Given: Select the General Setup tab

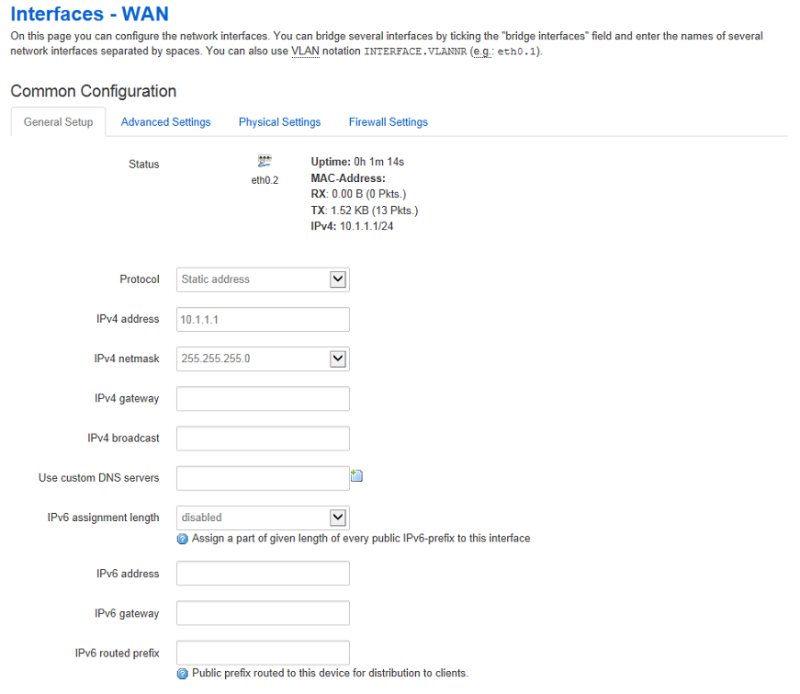Looking at the screenshot, I should (x=58, y=122).
